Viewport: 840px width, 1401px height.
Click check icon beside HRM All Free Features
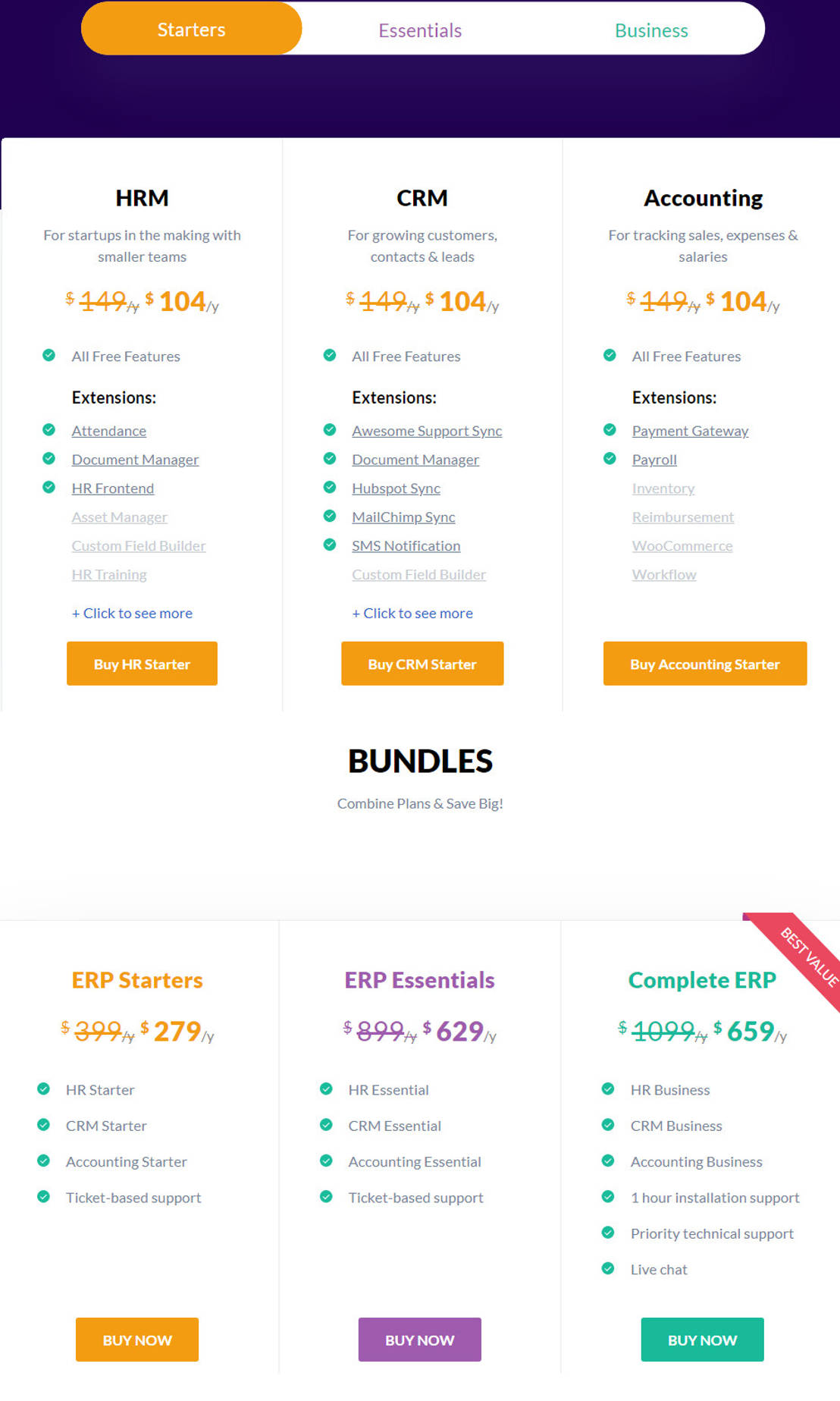coord(49,355)
